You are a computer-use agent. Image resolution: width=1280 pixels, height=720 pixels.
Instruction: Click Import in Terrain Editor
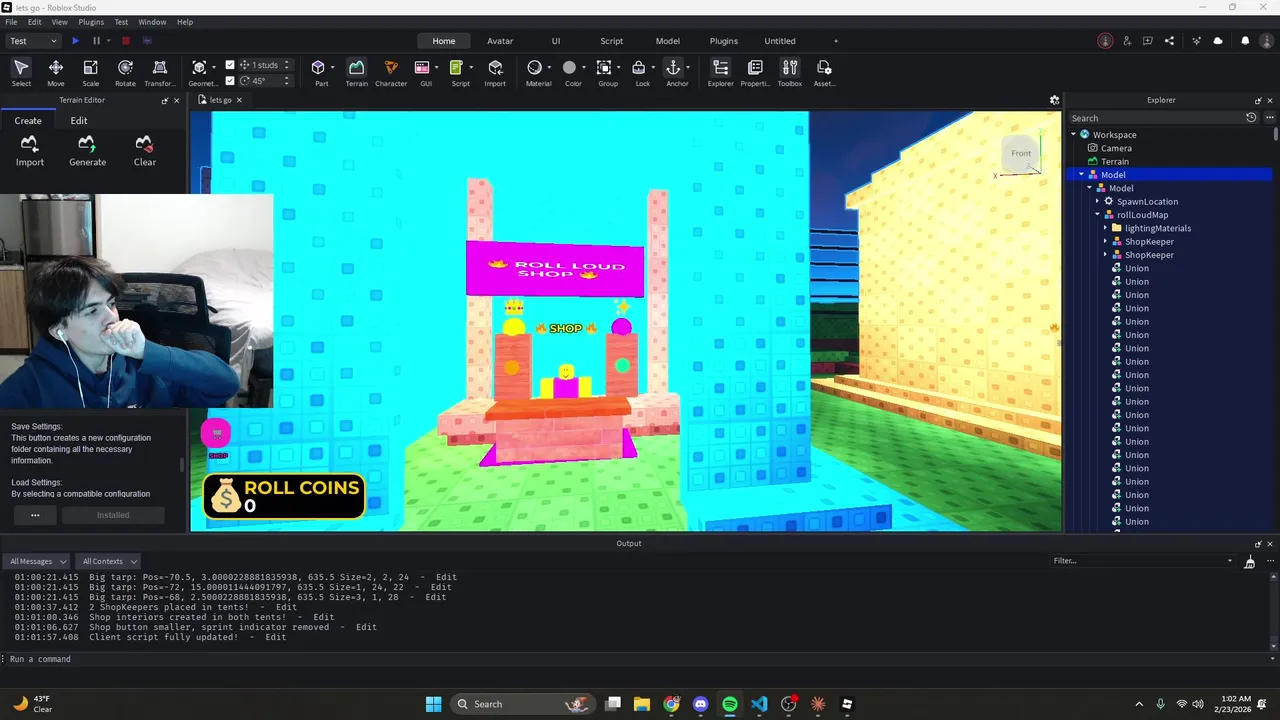[29, 151]
